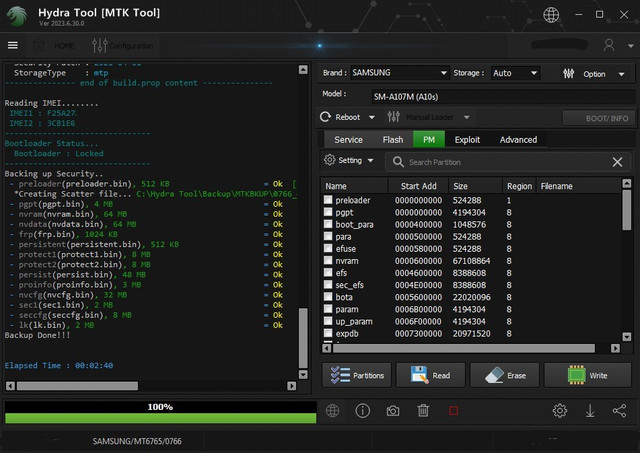The width and height of the screenshot is (640, 453).
Task: Click the info circle icon
Action: 362,411
